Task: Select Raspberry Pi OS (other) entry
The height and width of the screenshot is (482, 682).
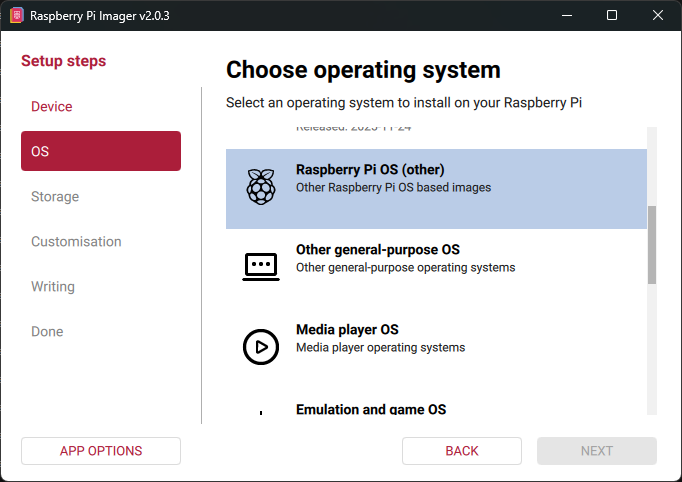Action: [x=436, y=189]
